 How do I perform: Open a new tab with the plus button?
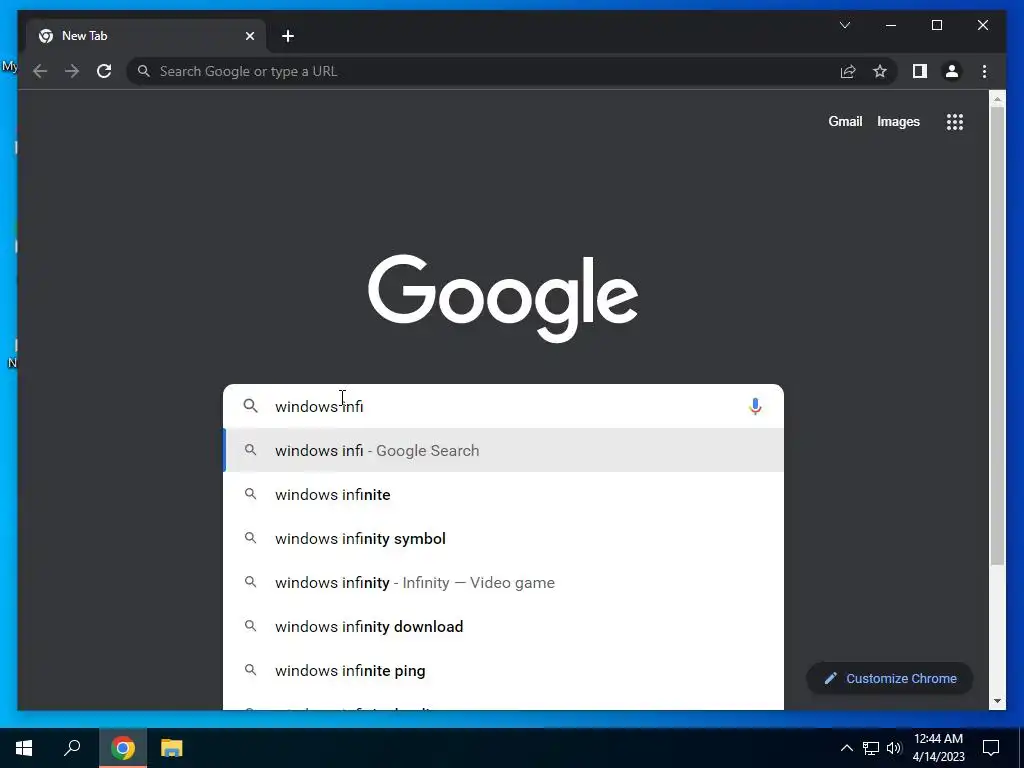pyautogui.click(x=288, y=36)
